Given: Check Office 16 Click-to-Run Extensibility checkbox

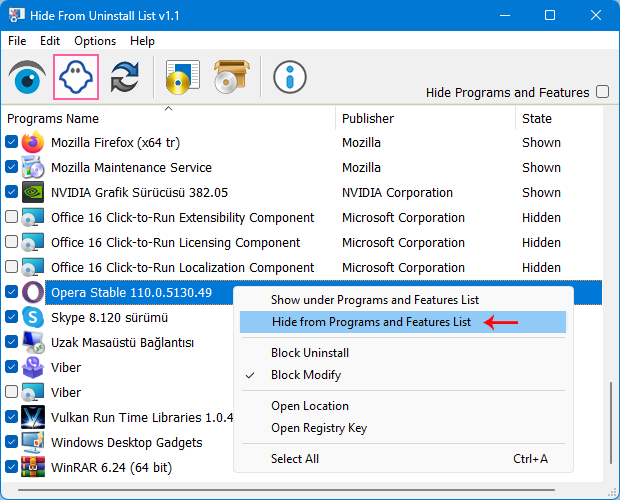Looking at the screenshot, I should click(x=11, y=218).
